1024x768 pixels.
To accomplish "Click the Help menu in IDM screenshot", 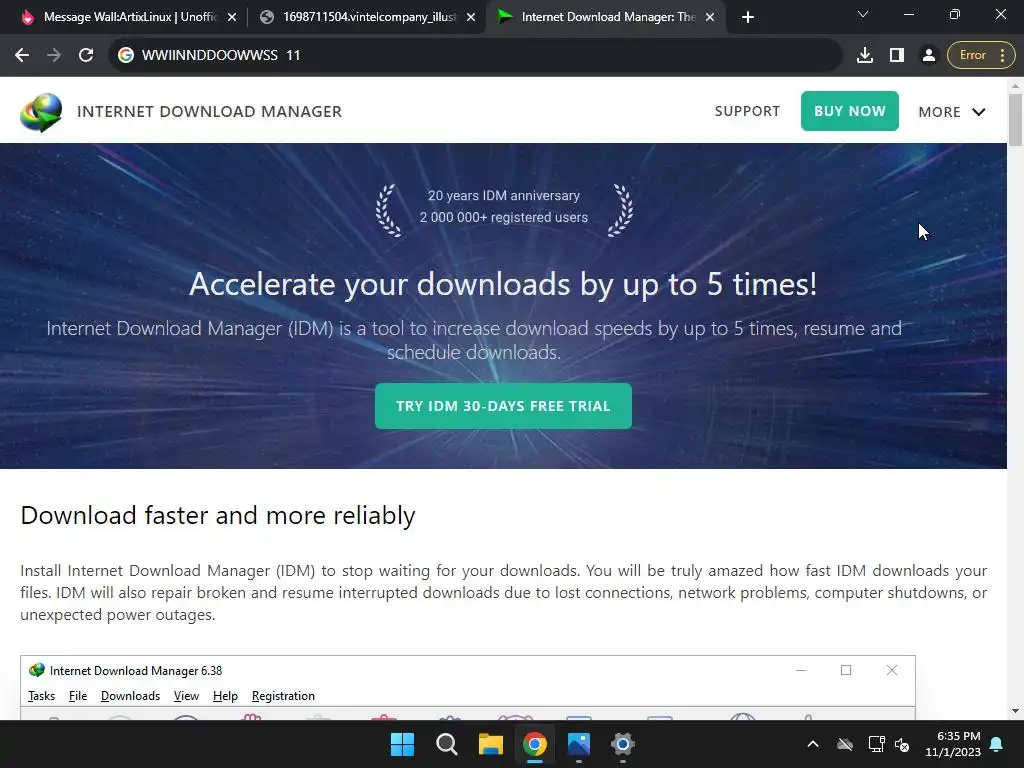I will pos(225,696).
